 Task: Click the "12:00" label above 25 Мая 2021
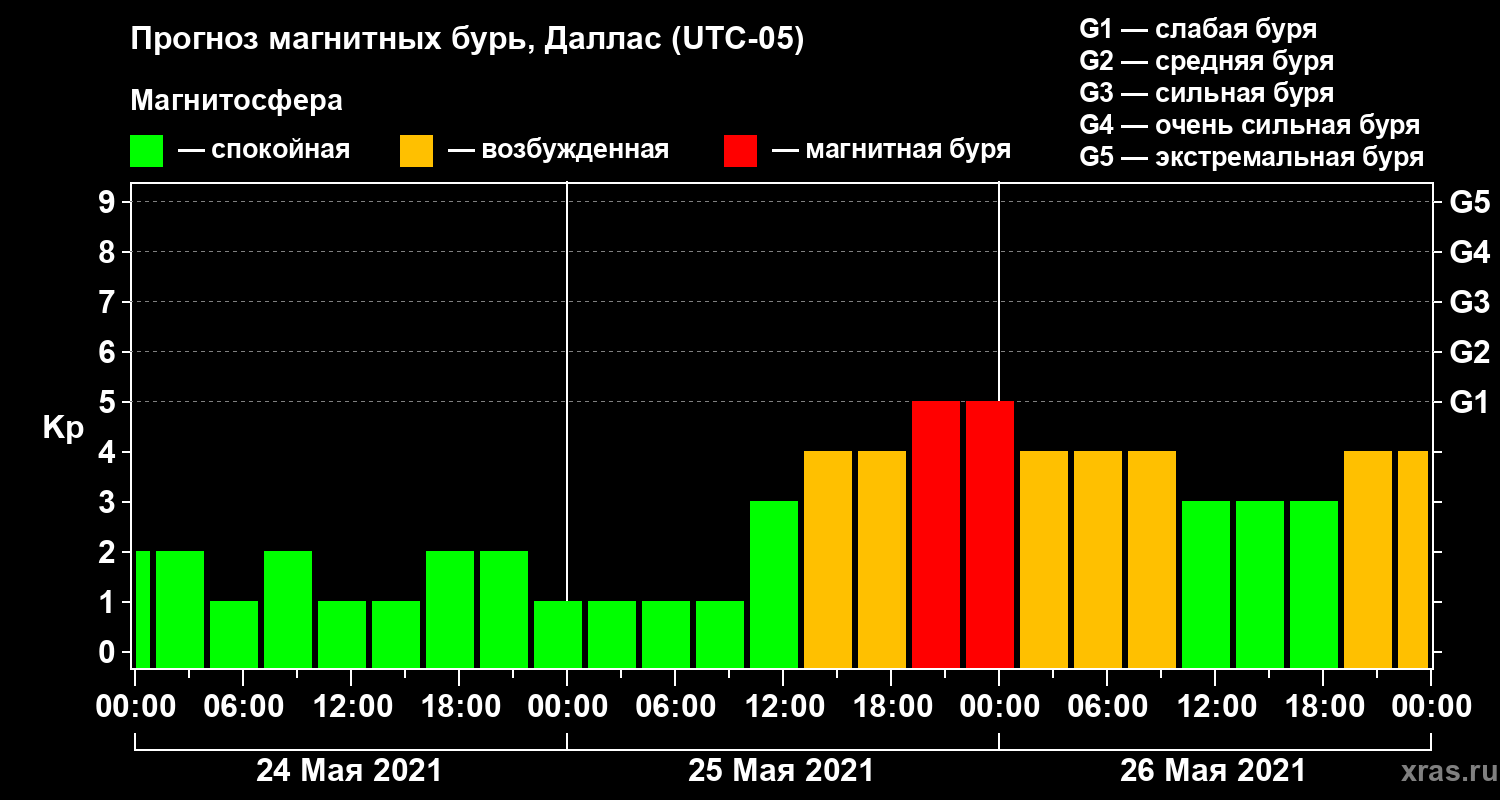(783, 706)
